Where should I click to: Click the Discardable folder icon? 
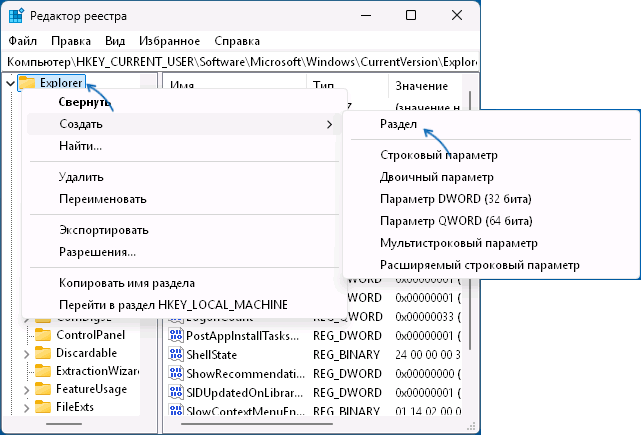(43, 353)
